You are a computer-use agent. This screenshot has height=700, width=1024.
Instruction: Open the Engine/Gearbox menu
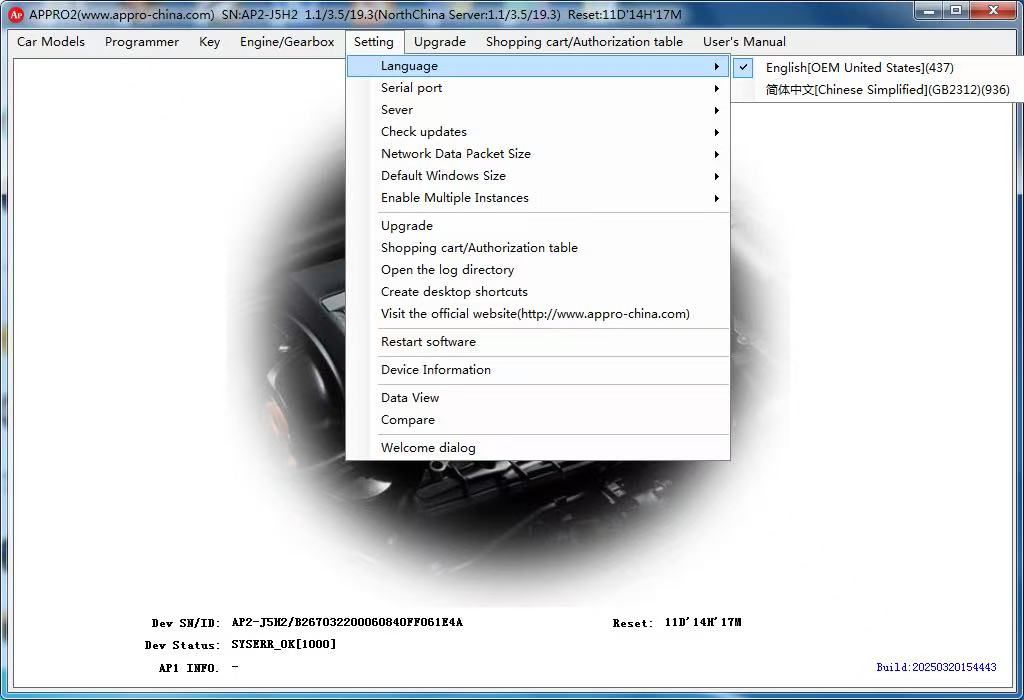pyautogui.click(x=287, y=42)
